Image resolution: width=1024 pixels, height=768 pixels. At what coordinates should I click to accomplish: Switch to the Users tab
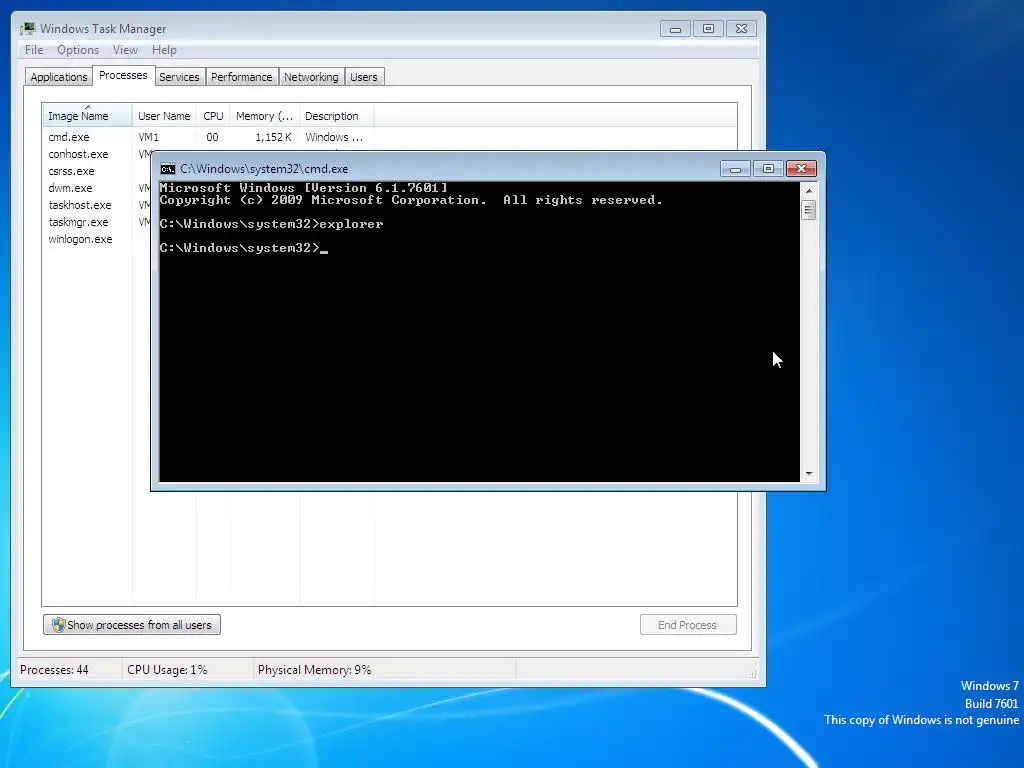364,77
